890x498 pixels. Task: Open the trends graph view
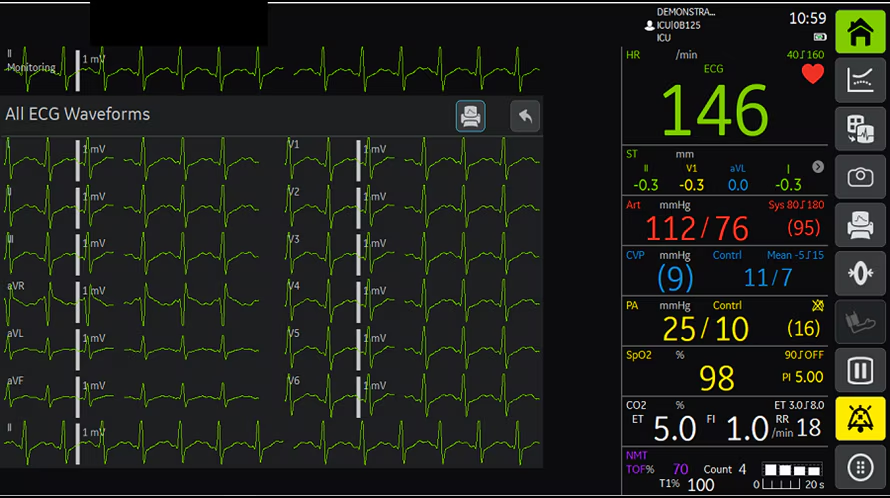coord(860,81)
